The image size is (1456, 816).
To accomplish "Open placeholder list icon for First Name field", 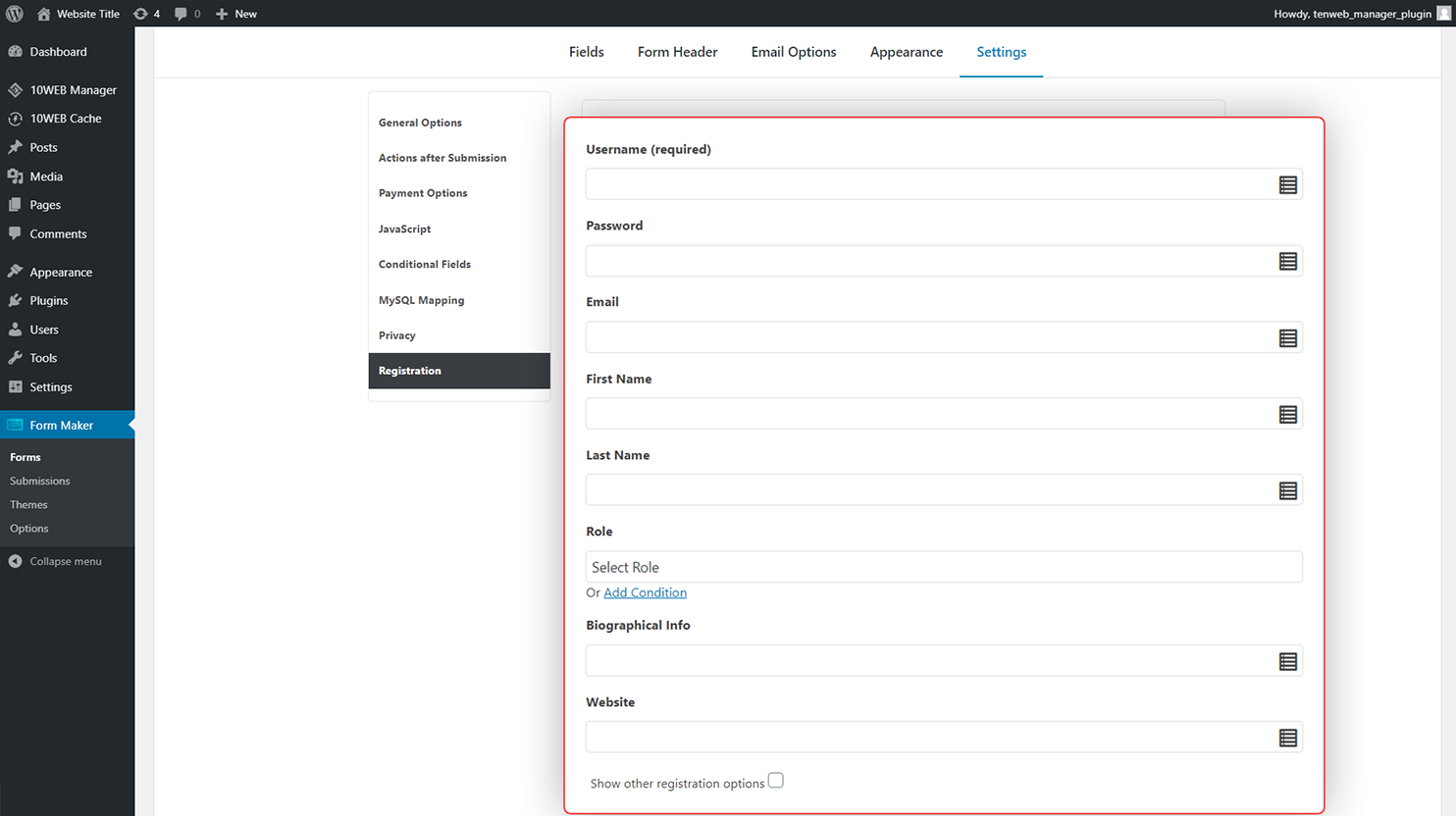I will [x=1287, y=415].
